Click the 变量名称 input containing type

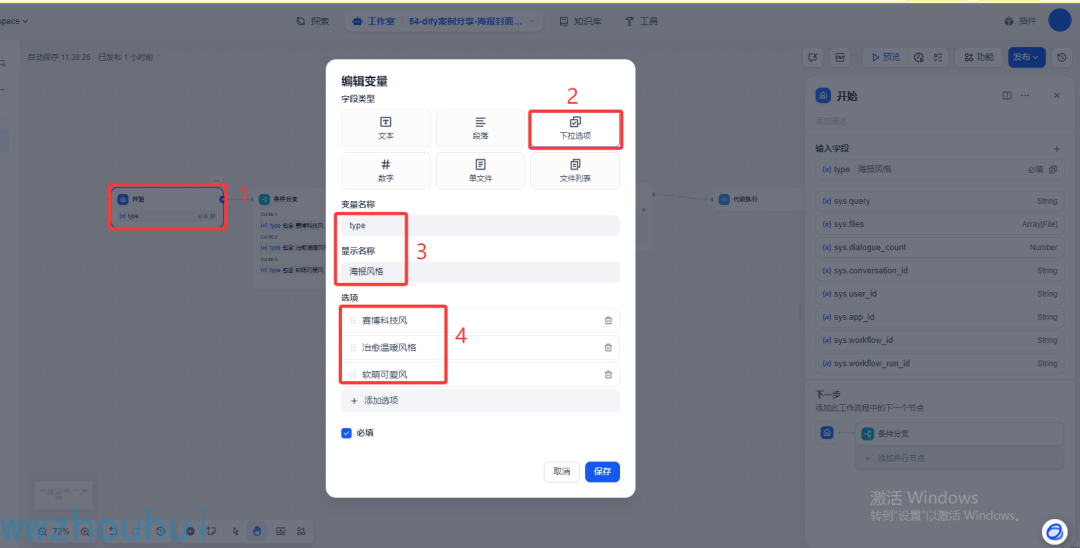(x=480, y=225)
